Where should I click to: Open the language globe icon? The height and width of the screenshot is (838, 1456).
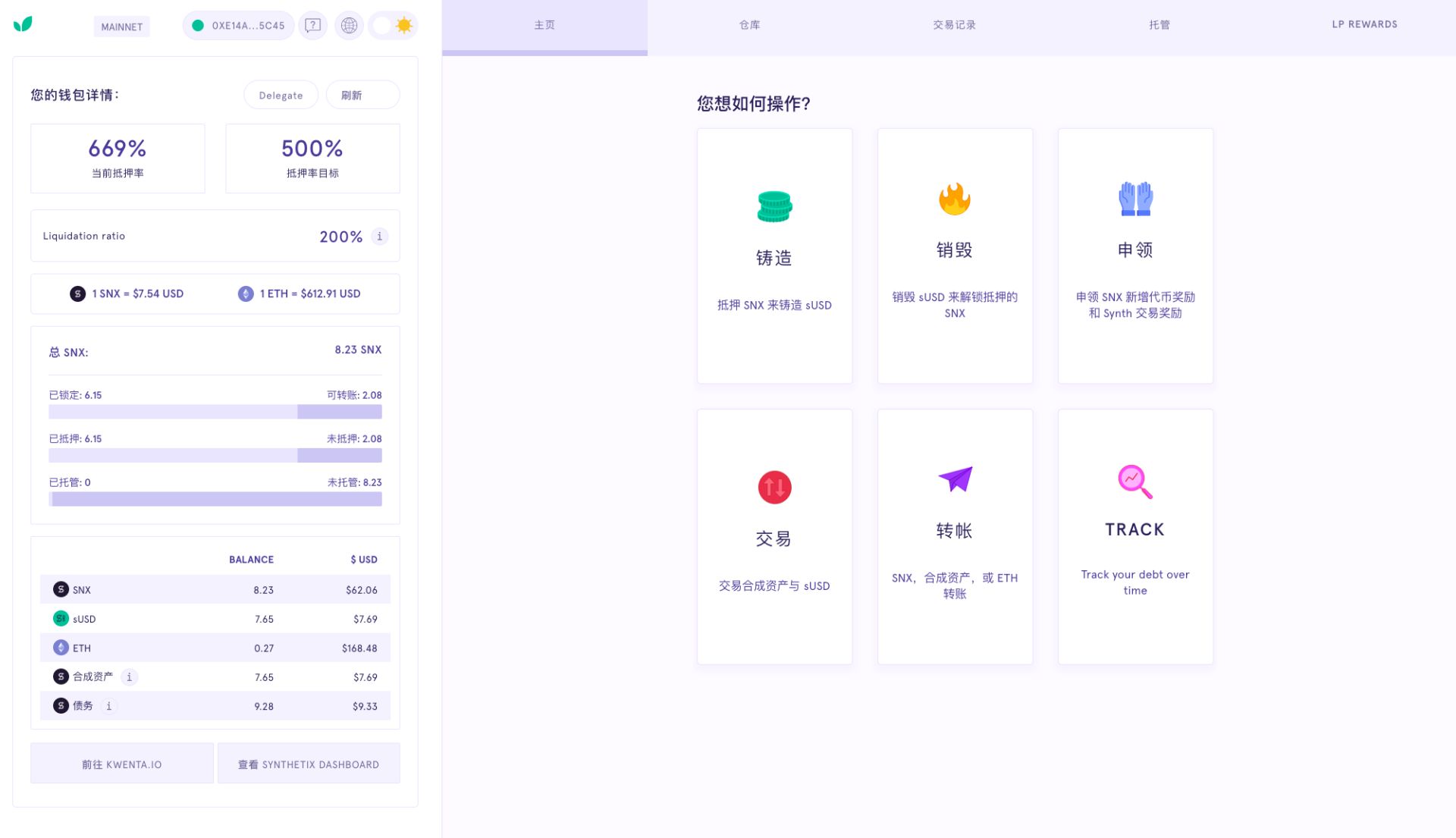click(x=349, y=26)
